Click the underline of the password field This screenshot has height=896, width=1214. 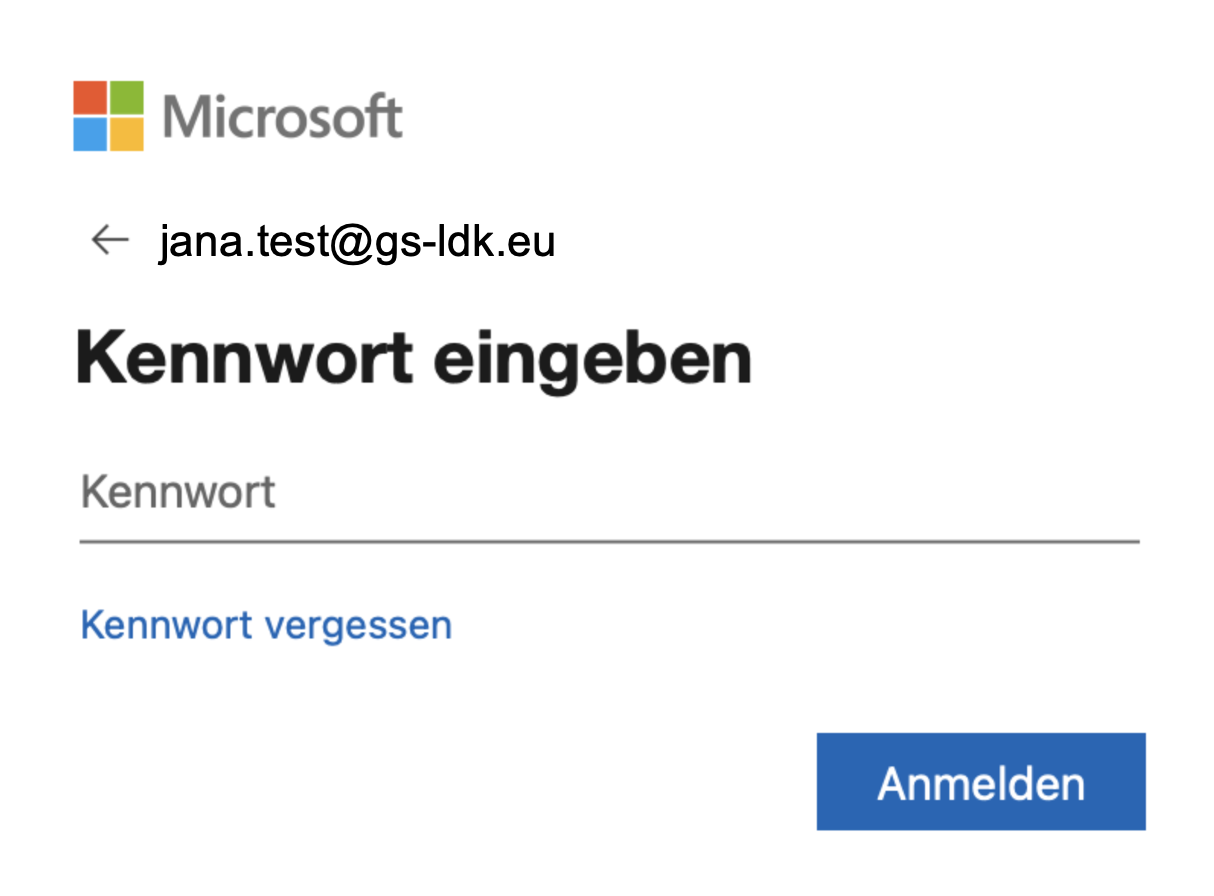tap(608, 540)
